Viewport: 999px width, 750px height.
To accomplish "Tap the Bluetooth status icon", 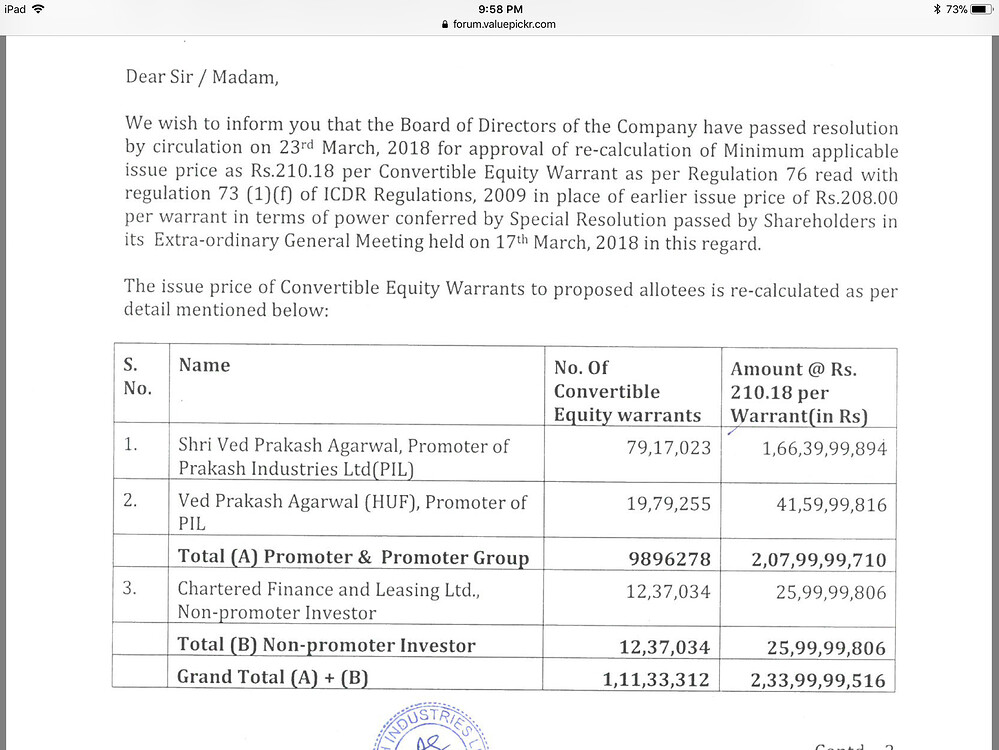I will point(937,9).
